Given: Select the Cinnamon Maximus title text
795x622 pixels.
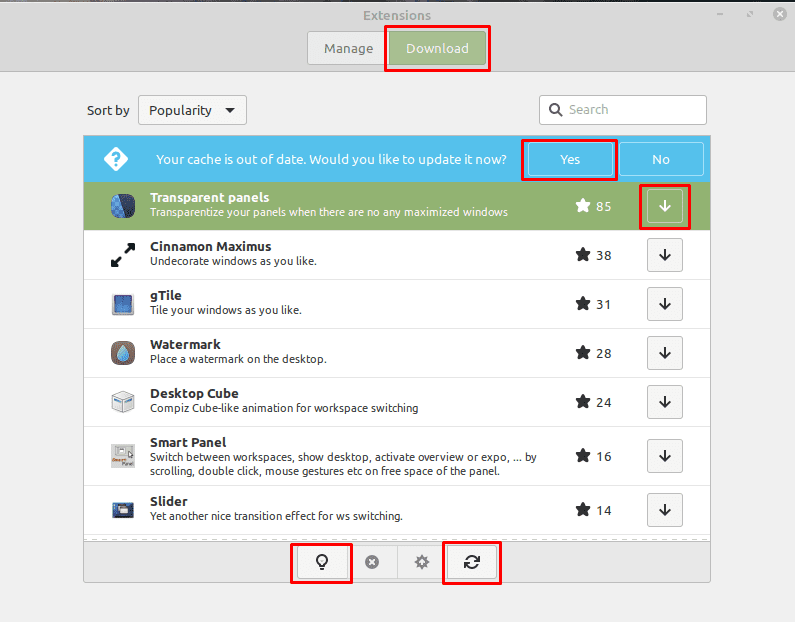Looking at the screenshot, I should coord(210,246).
